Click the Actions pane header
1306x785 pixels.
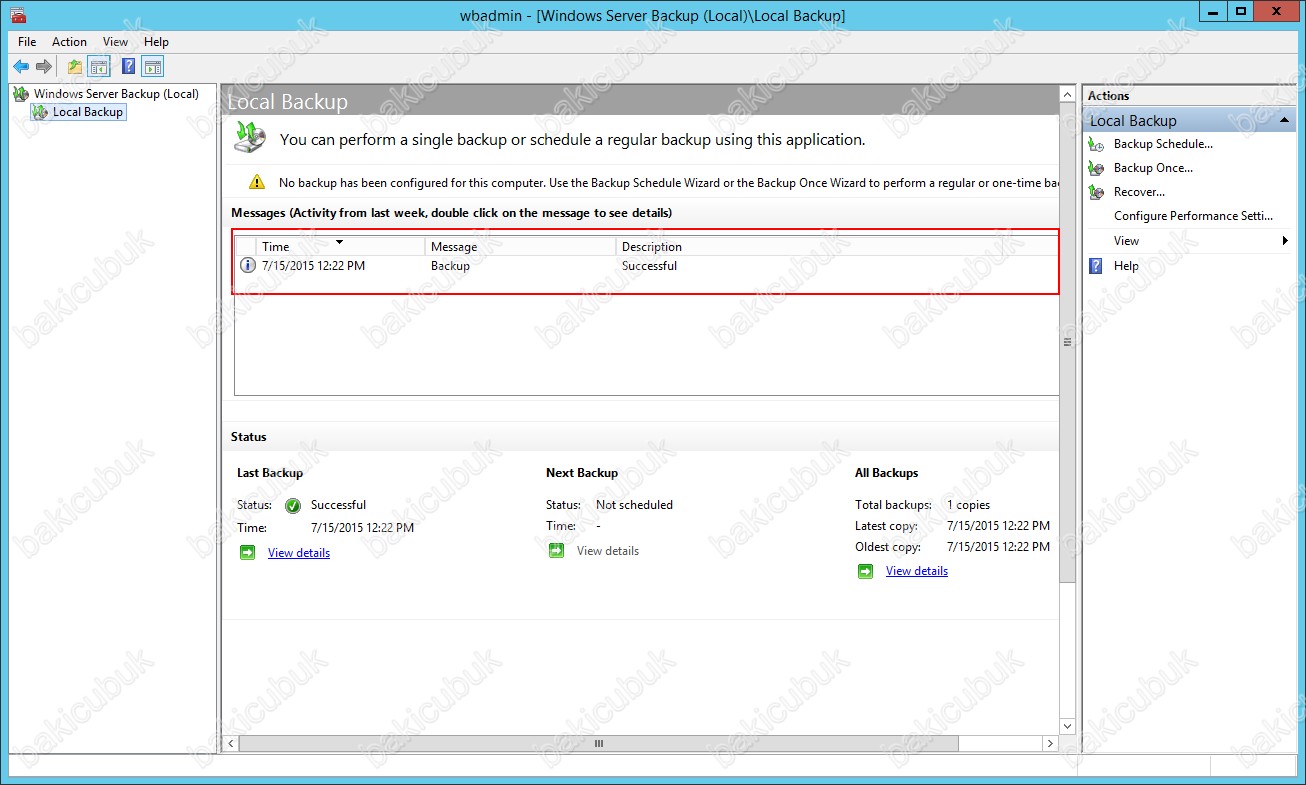point(1188,96)
